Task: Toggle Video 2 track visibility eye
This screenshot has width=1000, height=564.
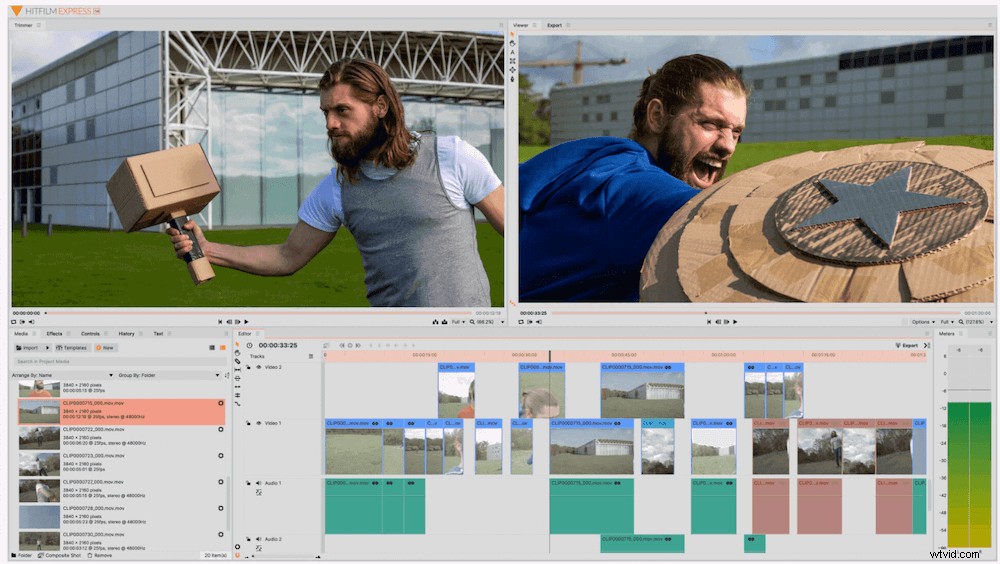Action: point(258,367)
